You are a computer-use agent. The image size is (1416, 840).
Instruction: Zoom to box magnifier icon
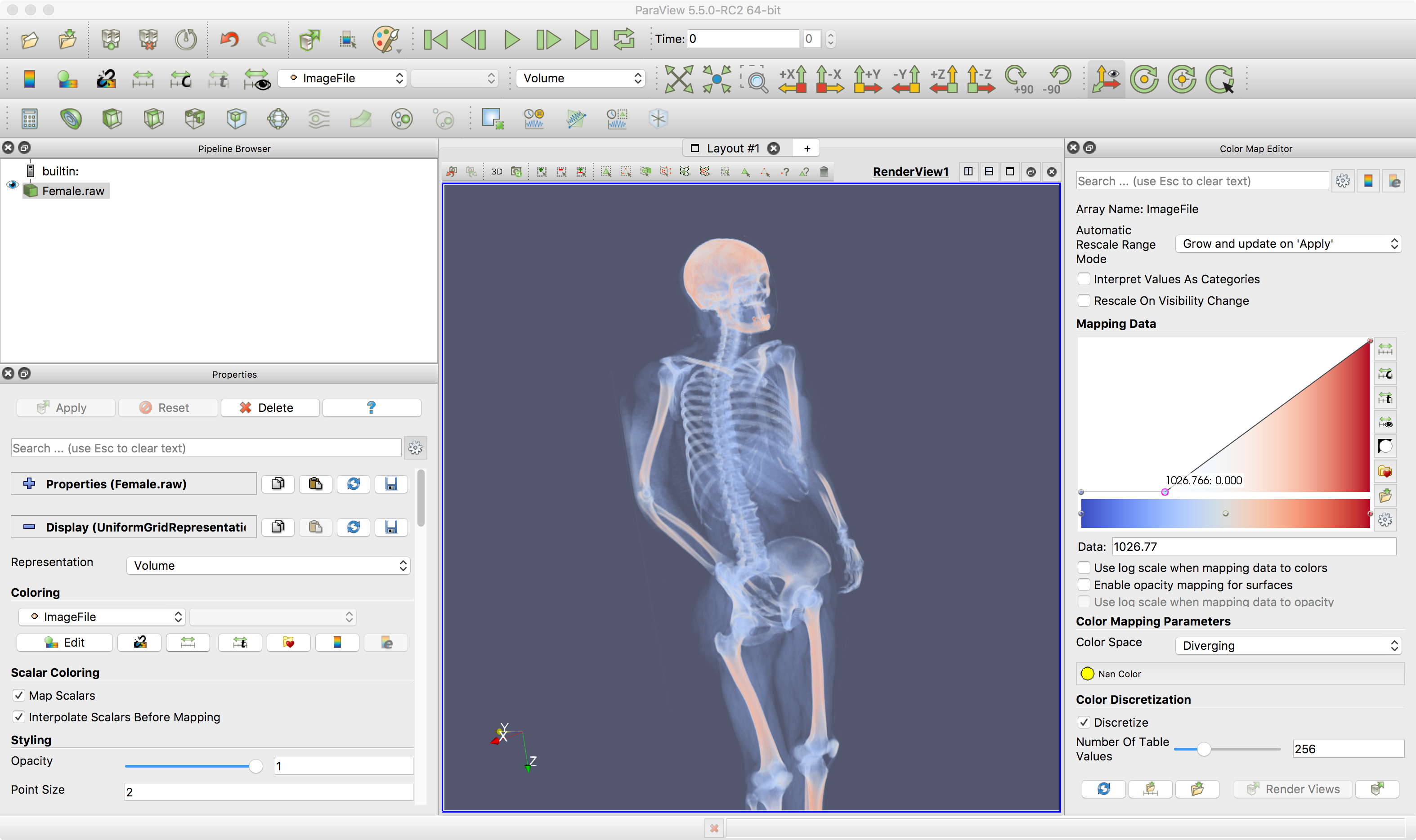tap(755, 79)
